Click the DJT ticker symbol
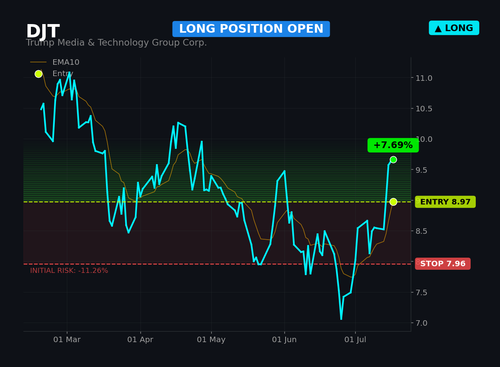 click(x=43, y=31)
